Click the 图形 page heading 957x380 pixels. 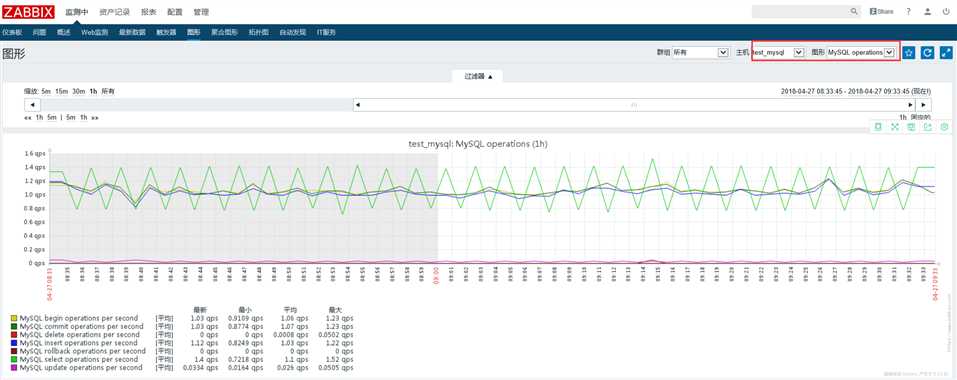[14, 54]
